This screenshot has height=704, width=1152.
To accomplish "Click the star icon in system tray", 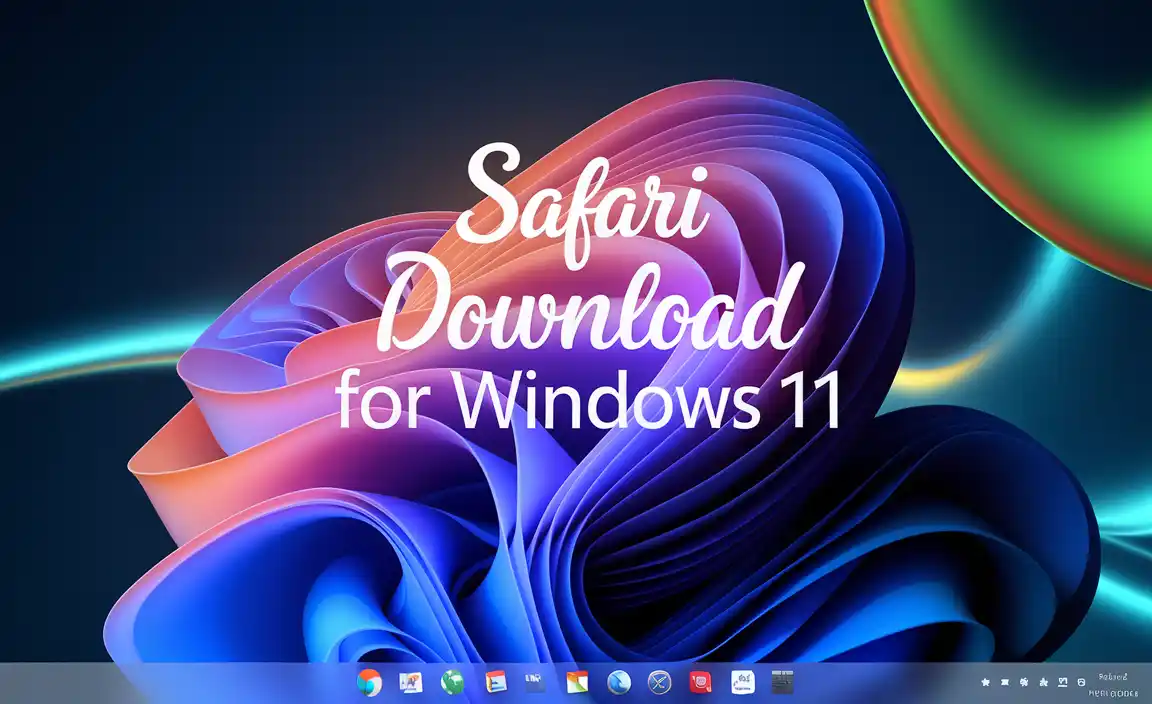I will coord(985,683).
